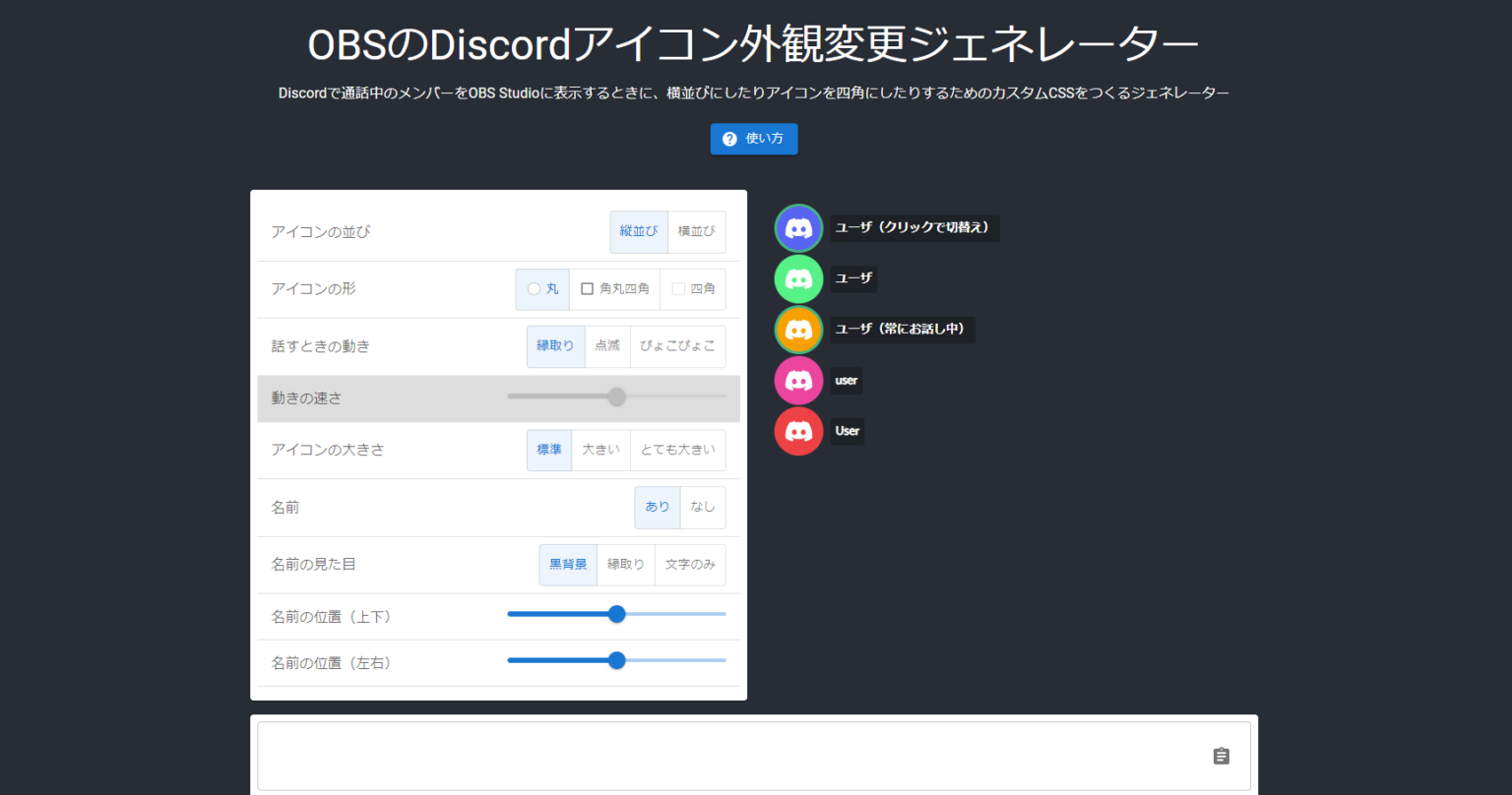Set icon size to 大きい
Screen dimensions: 1512x795
(x=600, y=450)
